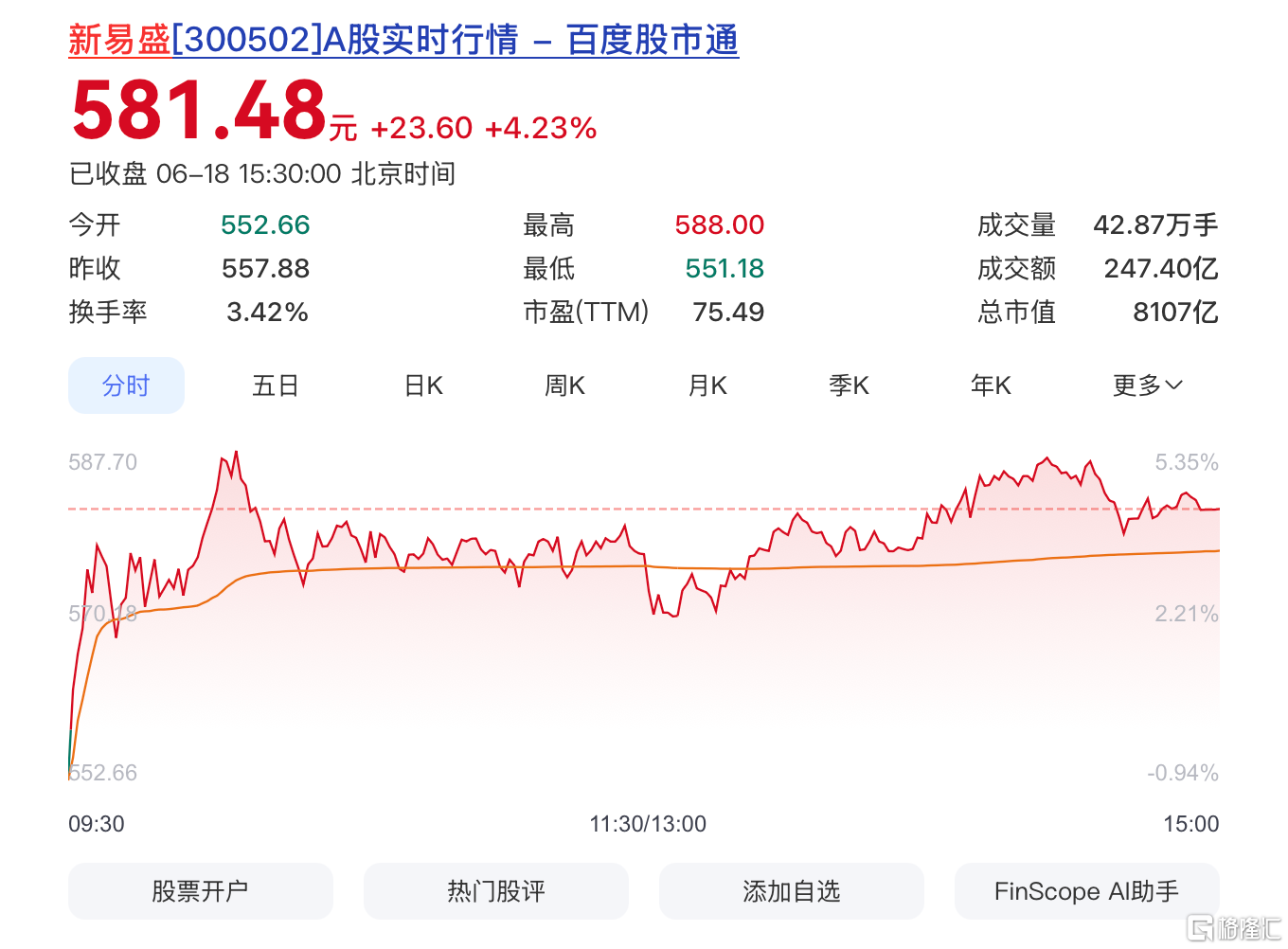The height and width of the screenshot is (949, 1288).
Task: Click the change percent +4.23%
Action: (x=541, y=128)
